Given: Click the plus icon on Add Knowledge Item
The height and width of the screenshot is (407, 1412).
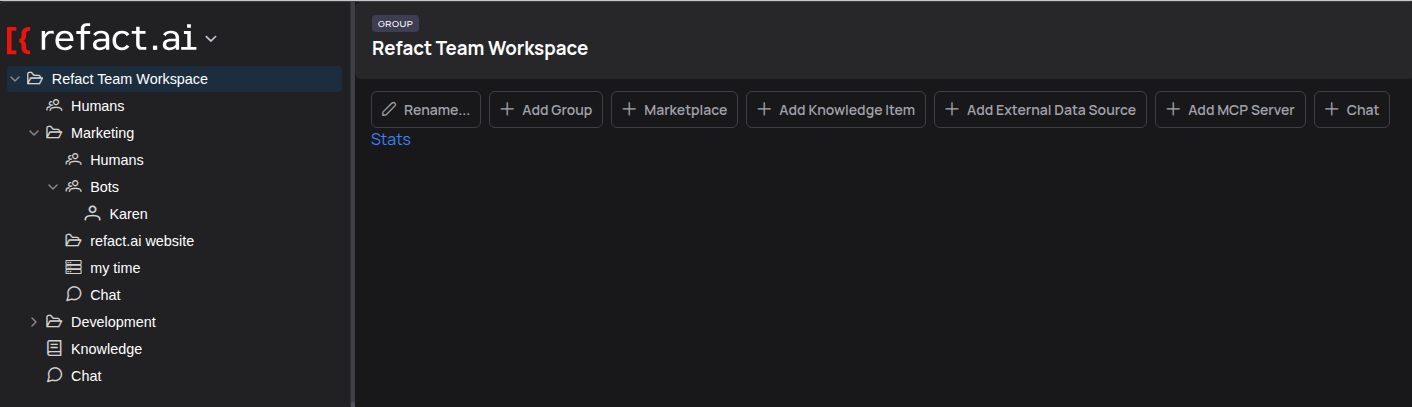Looking at the screenshot, I should pos(764,110).
